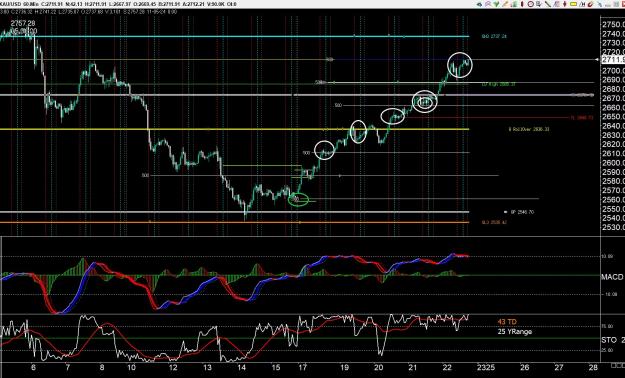Screen dimensions: 625x378
Task: Click the red diamond toolbar icon
Action: click(564, 4)
